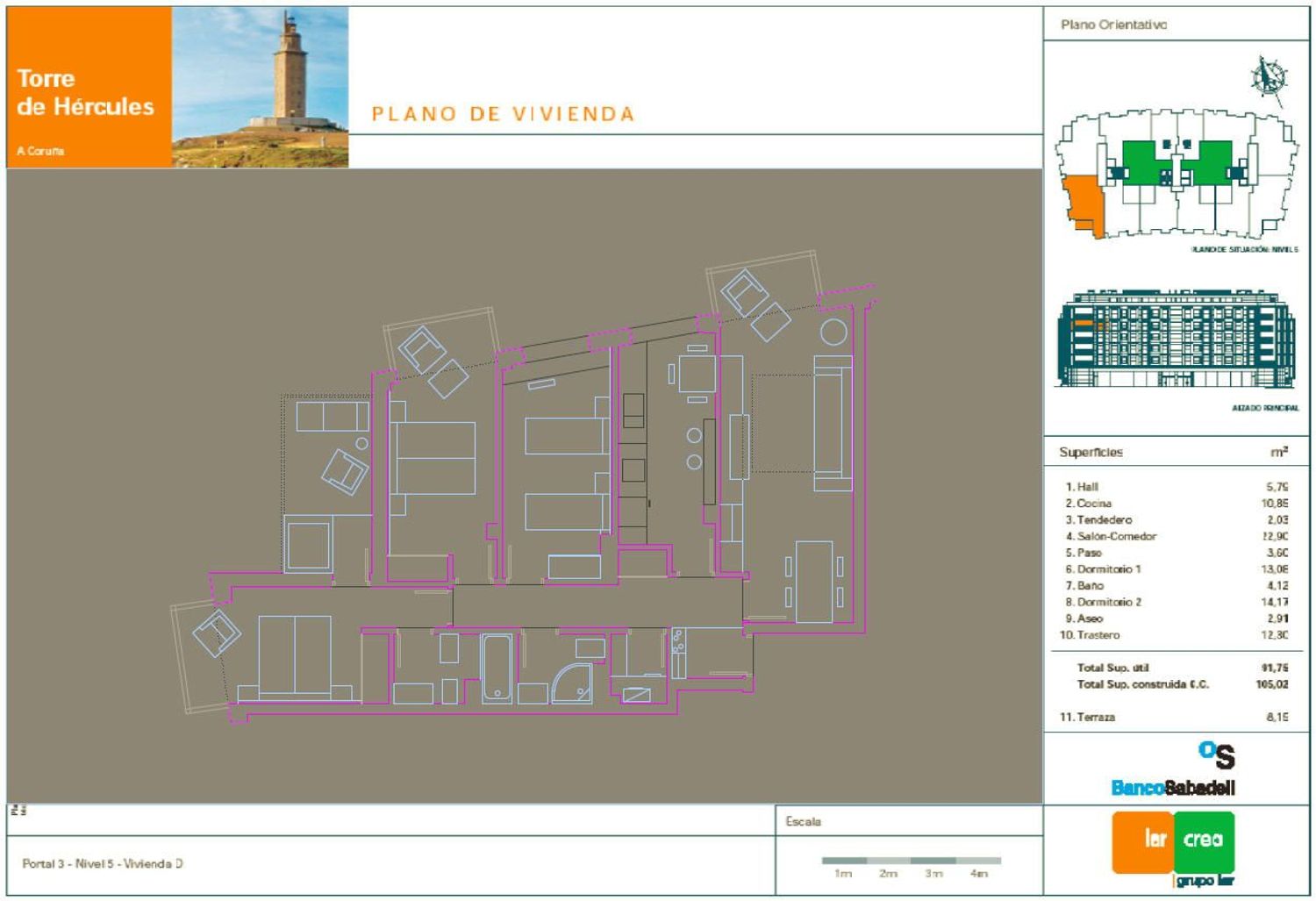This screenshot has width=1316, height=901.
Task: Click the green 'crea' logo square
Action: pos(1204,841)
